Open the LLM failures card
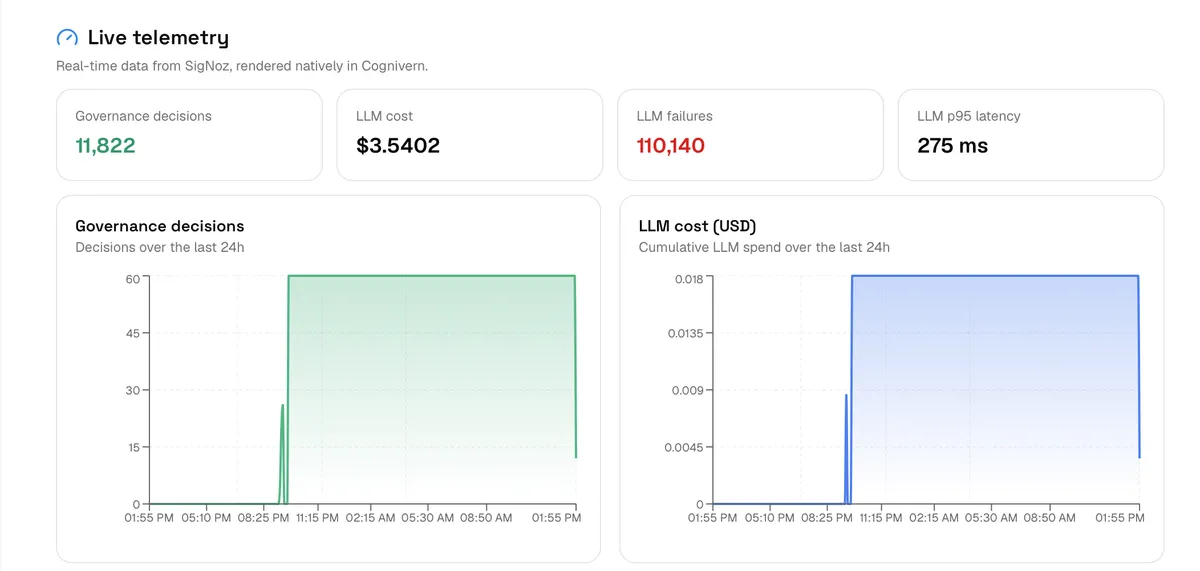The height and width of the screenshot is (571, 1200). tap(751, 135)
